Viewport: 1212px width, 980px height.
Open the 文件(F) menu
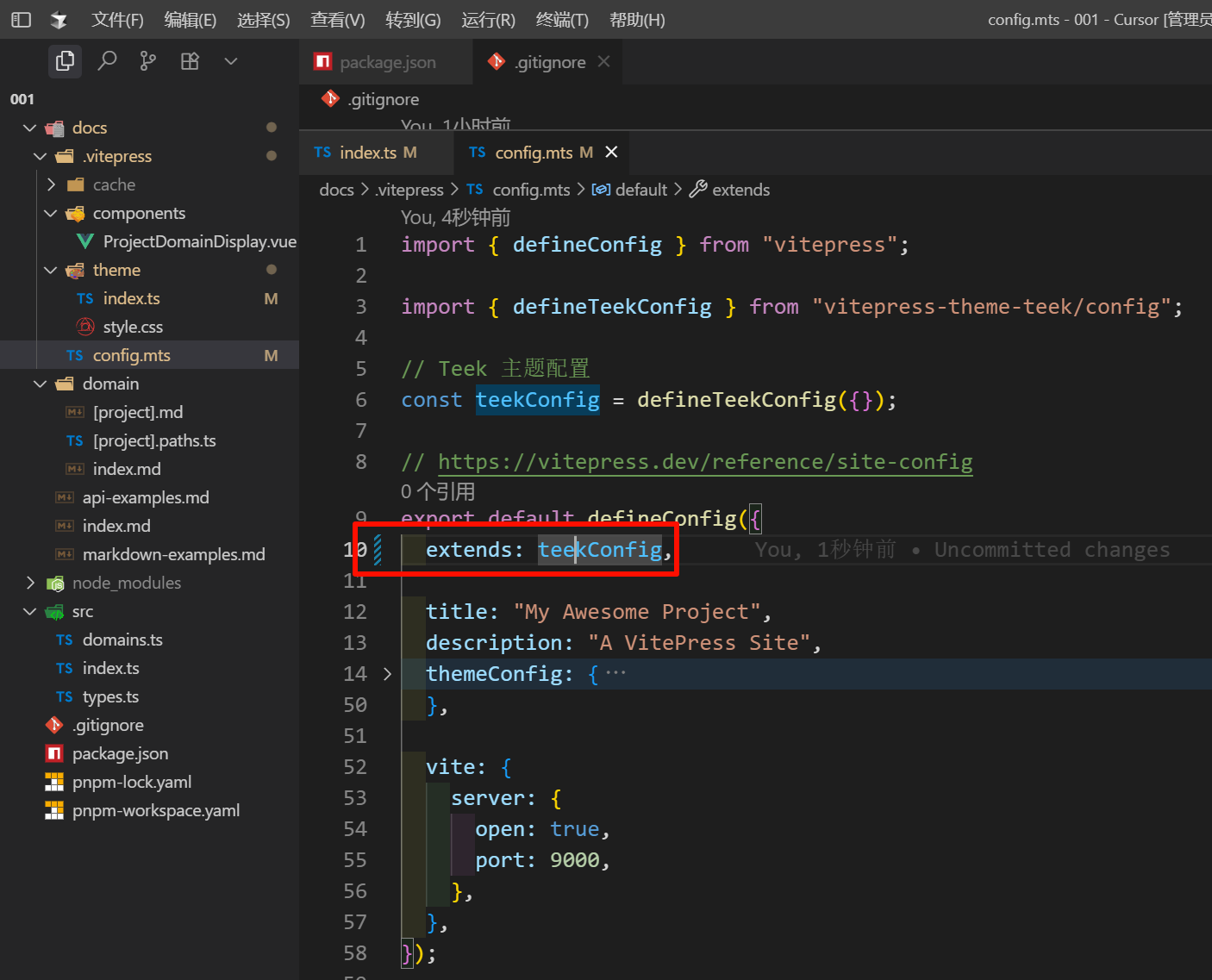117,20
